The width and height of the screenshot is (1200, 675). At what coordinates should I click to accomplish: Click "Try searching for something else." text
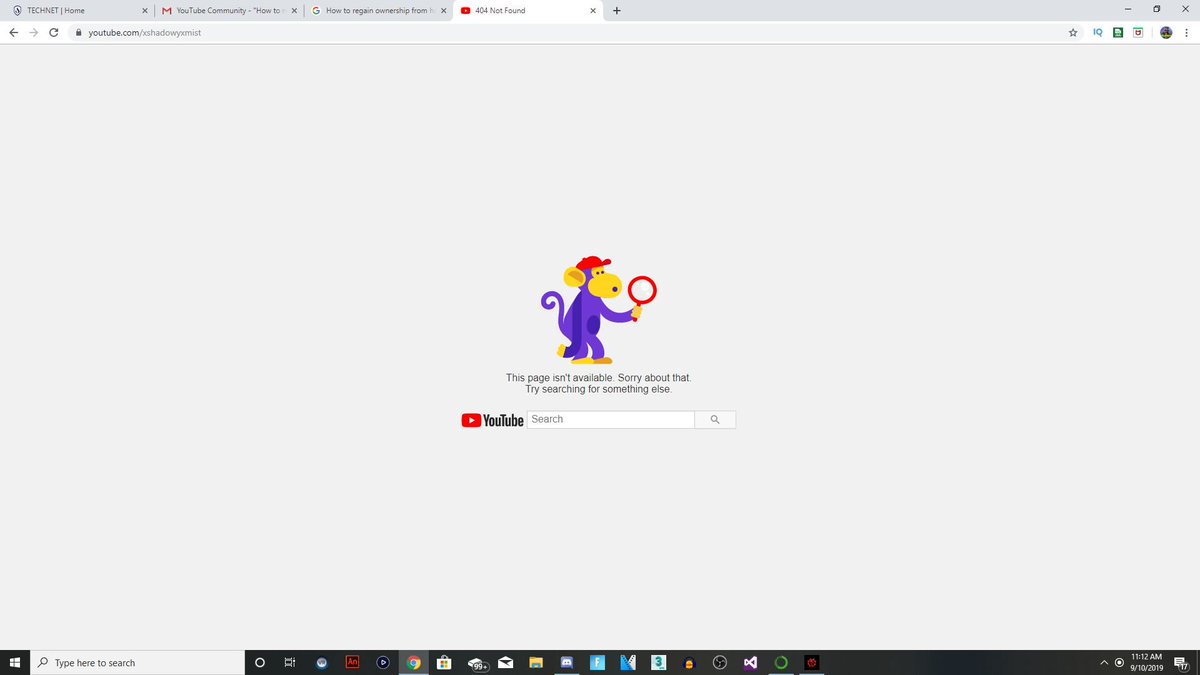[x=598, y=389]
